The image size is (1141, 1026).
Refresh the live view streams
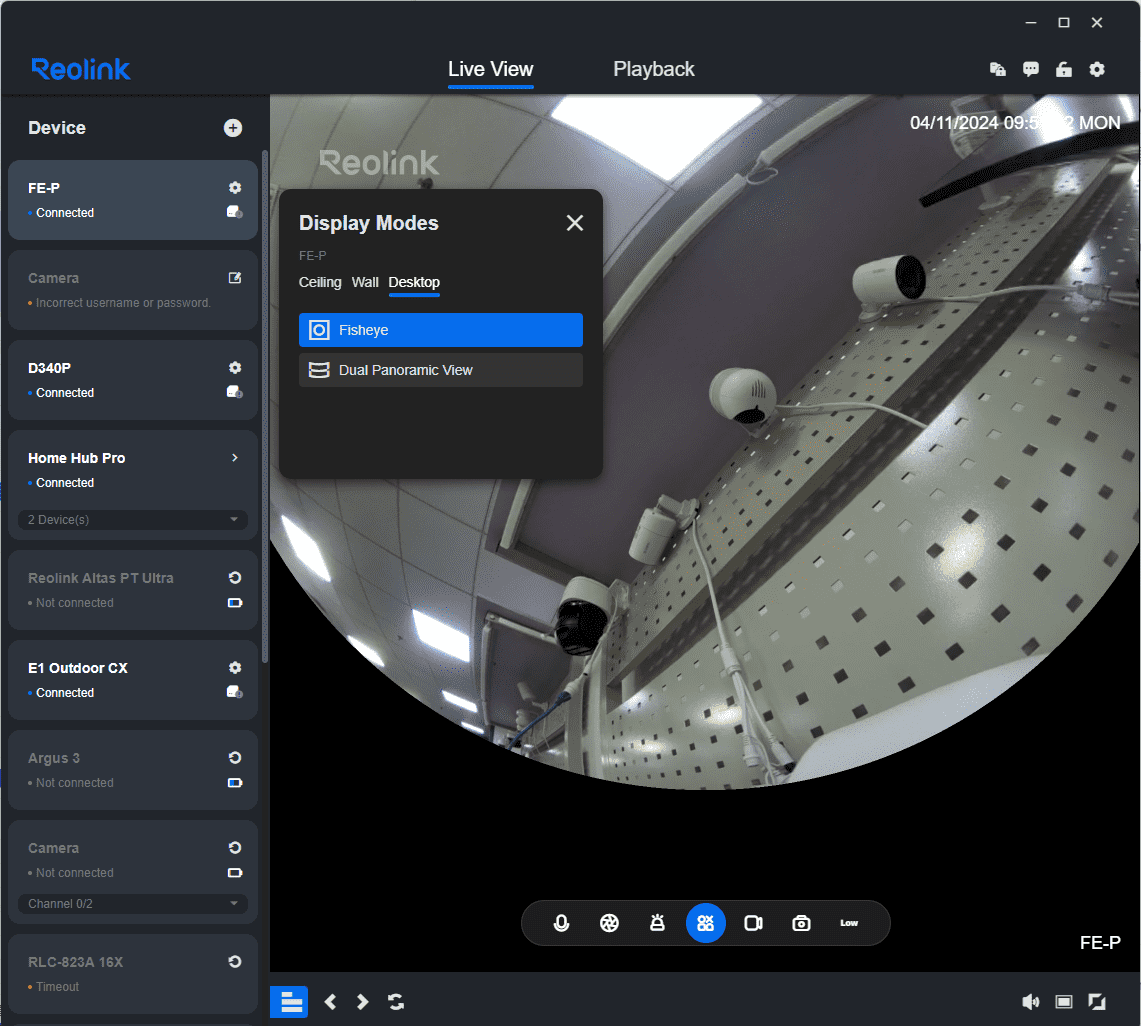click(x=396, y=1002)
